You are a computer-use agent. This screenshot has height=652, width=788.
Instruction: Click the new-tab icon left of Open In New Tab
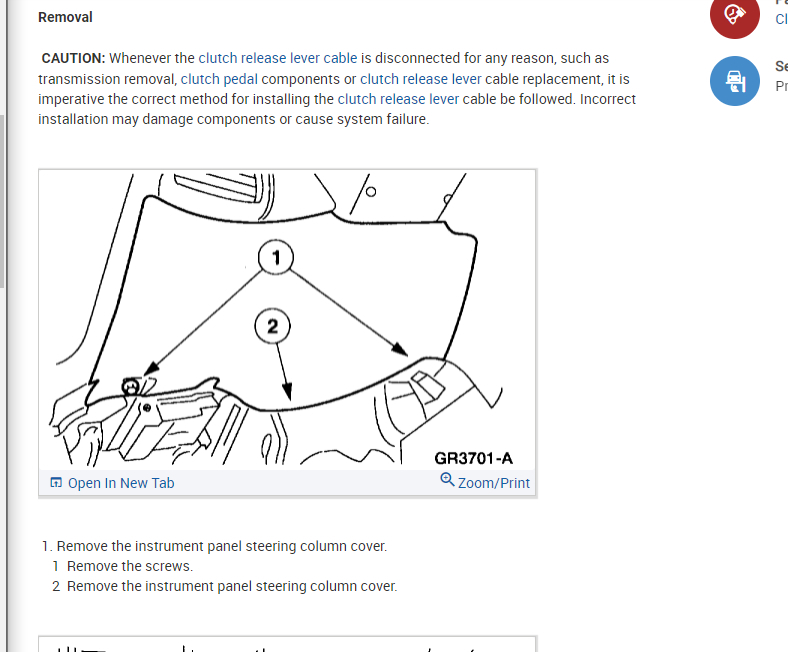(x=56, y=483)
